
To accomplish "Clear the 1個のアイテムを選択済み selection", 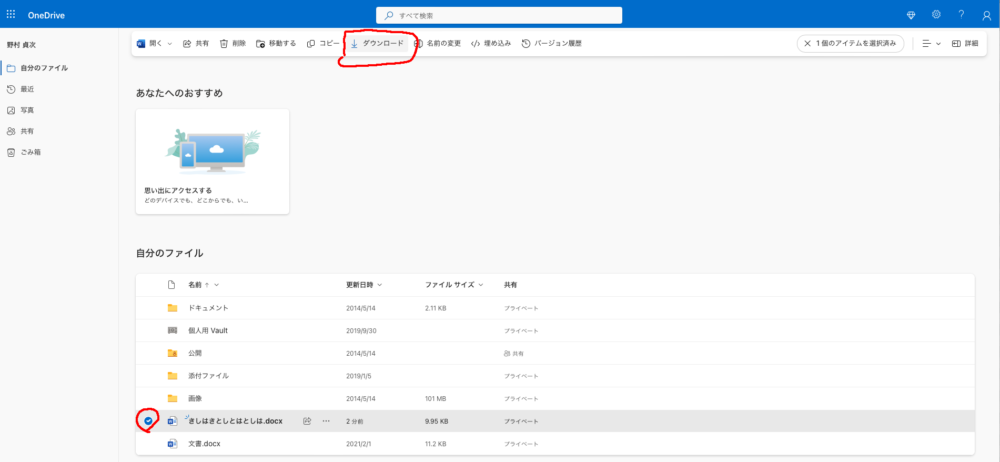I will (808, 44).
